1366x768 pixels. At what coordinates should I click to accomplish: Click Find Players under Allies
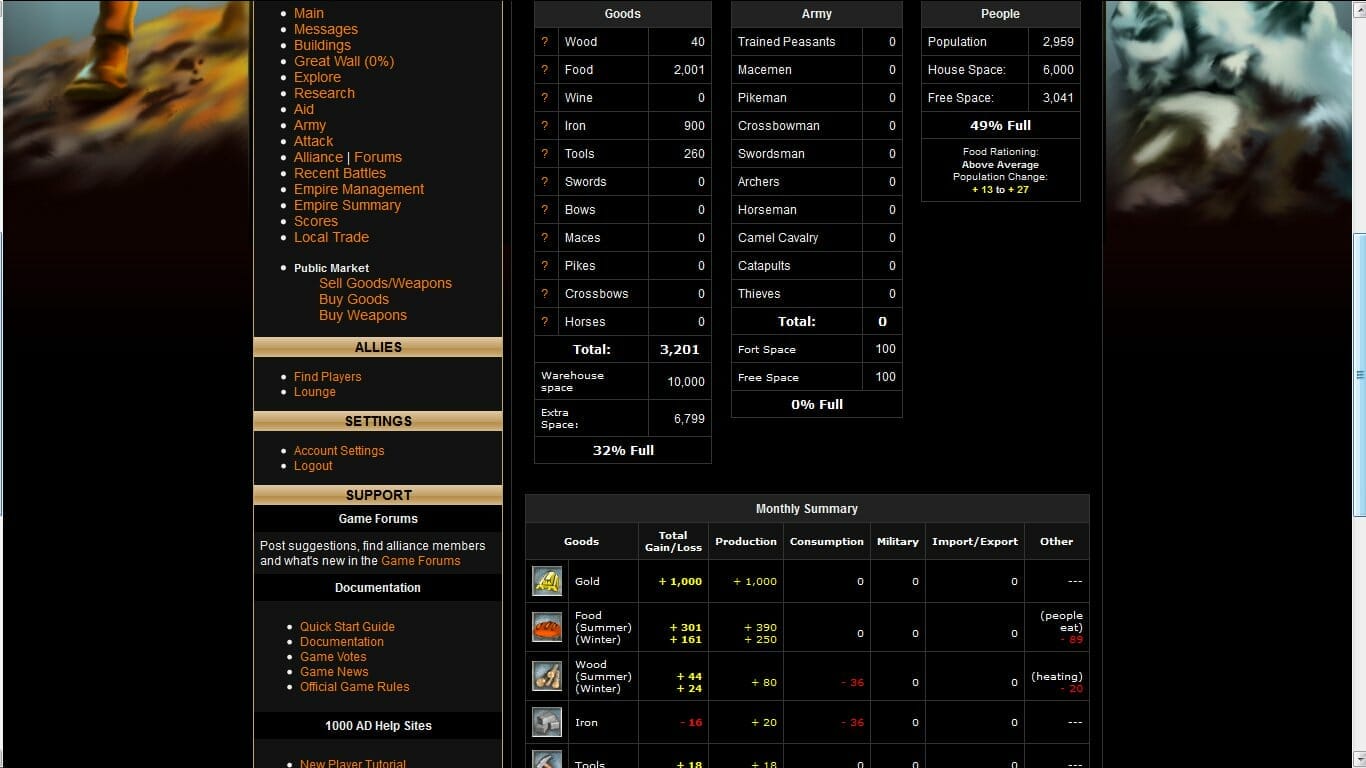[x=327, y=377]
